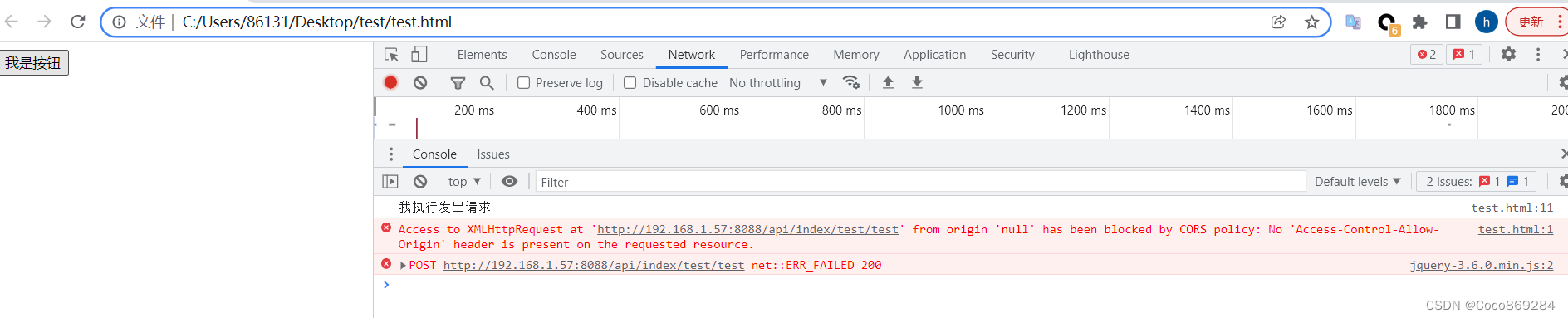This screenshot has height=318, width=1568.
Task: Go forward using the browser forward arrow
Action: 45,22
